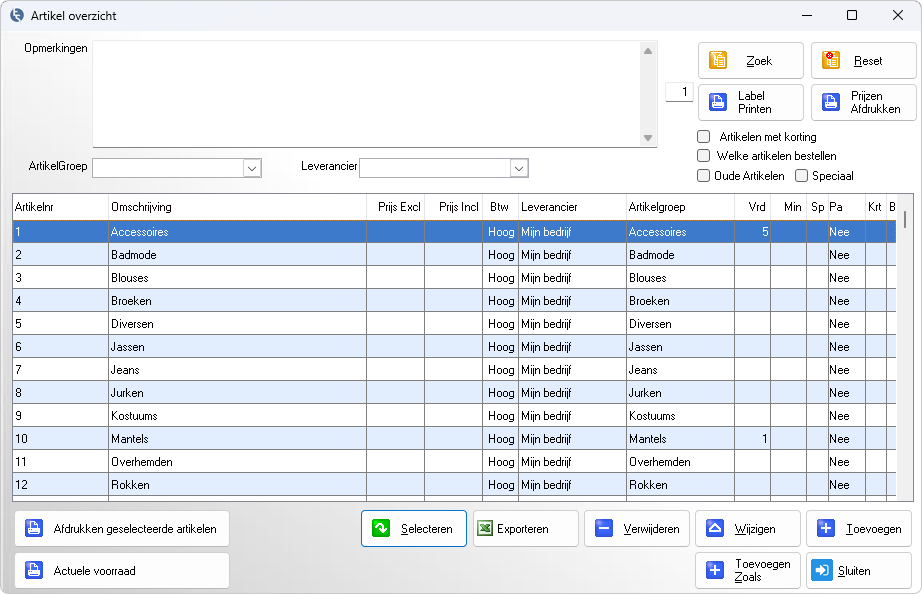Click the Actuele voorraad button
This screenshot has height=594, width=922.
click(x=122, y=570)
